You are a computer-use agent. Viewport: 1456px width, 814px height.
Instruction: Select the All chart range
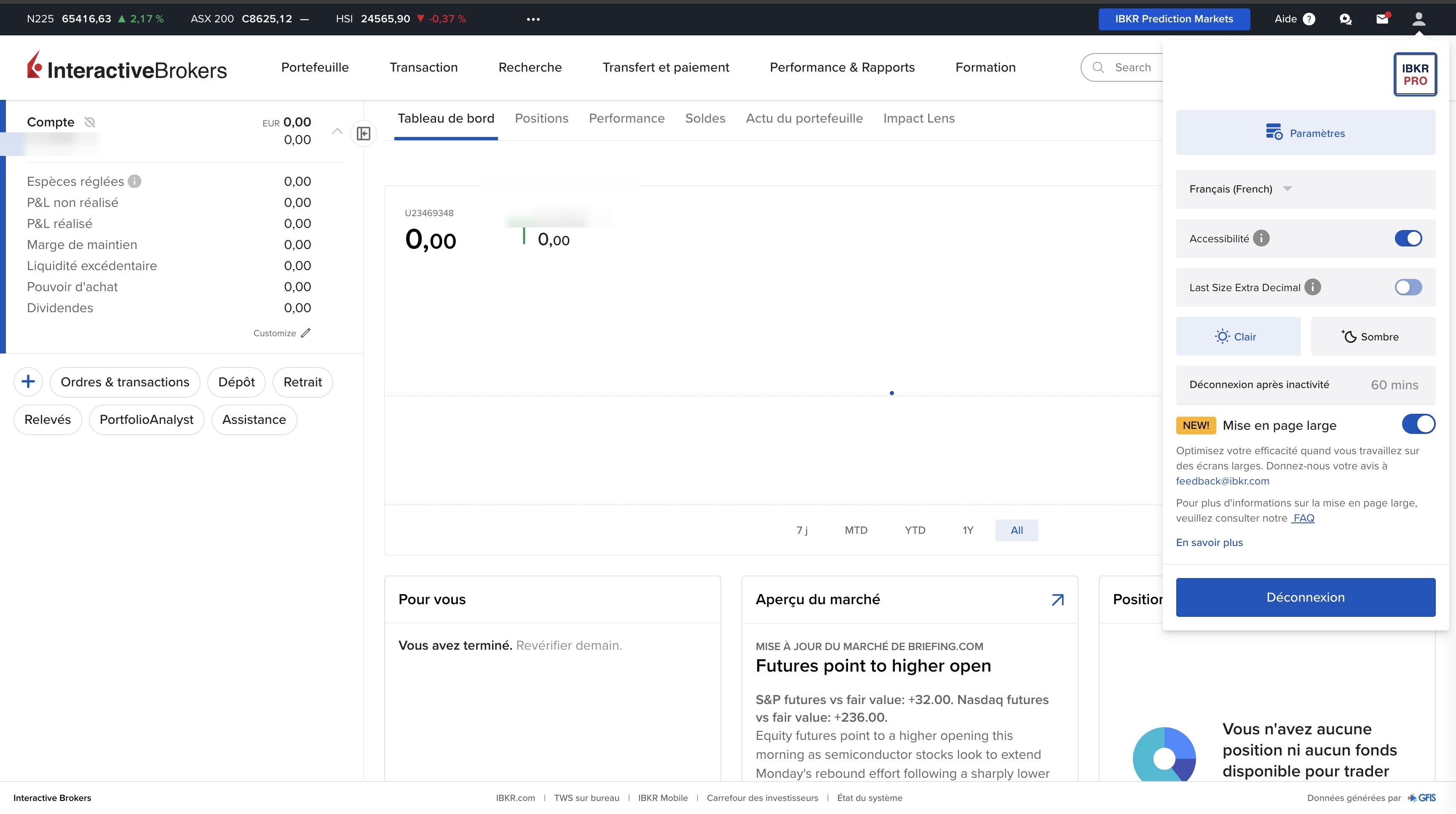tap(1016, 530)
